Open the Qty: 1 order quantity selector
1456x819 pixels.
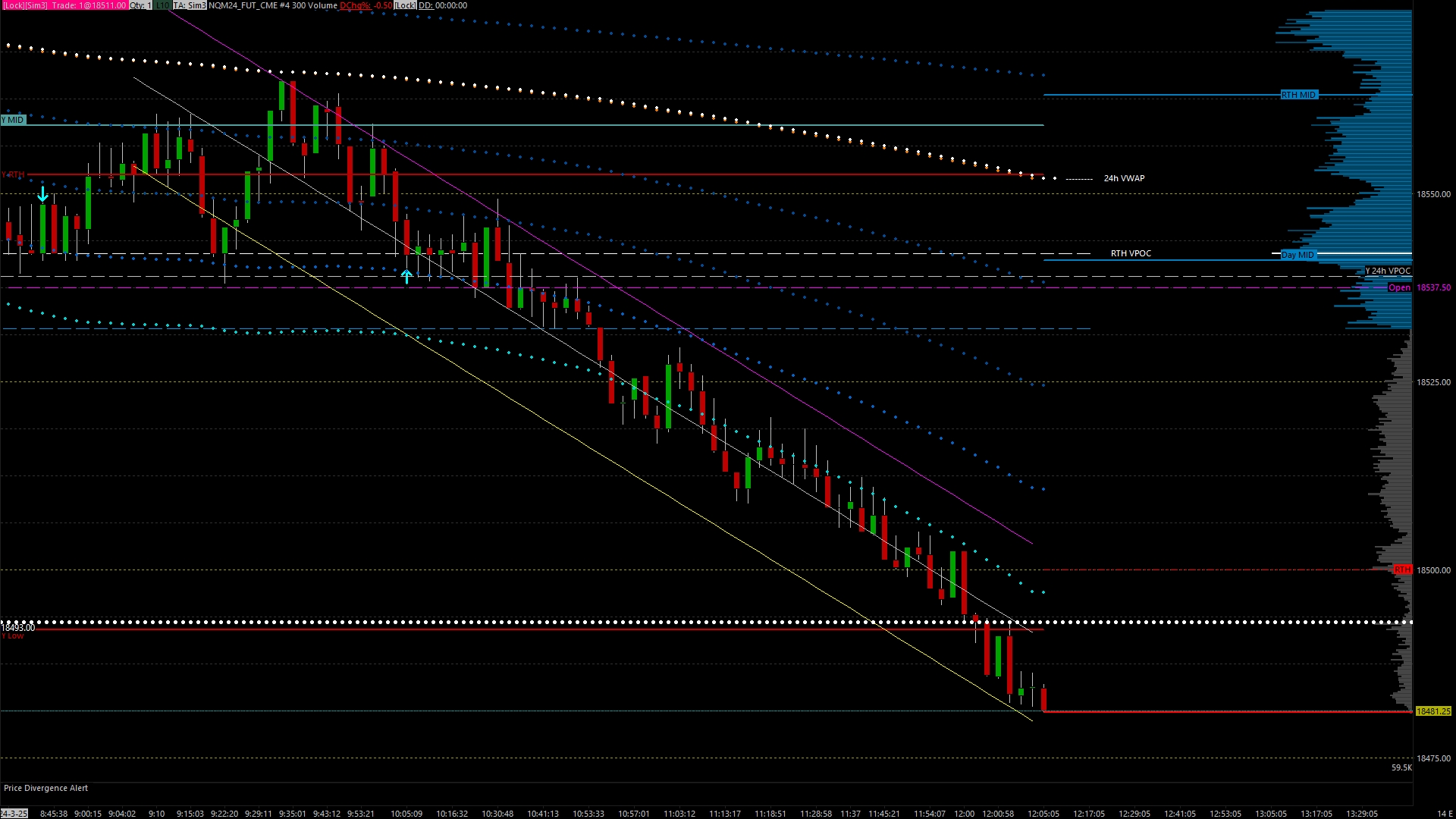140,5
